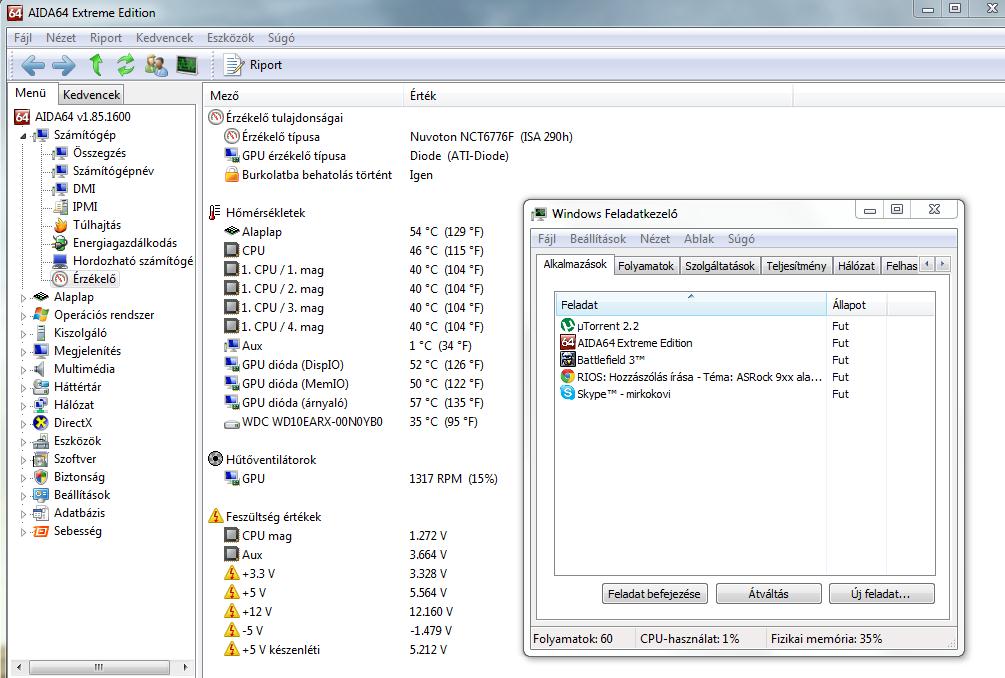Open Túlhajtás tree item
Viewport: 1005px width, 678px height.
[97, 224]
